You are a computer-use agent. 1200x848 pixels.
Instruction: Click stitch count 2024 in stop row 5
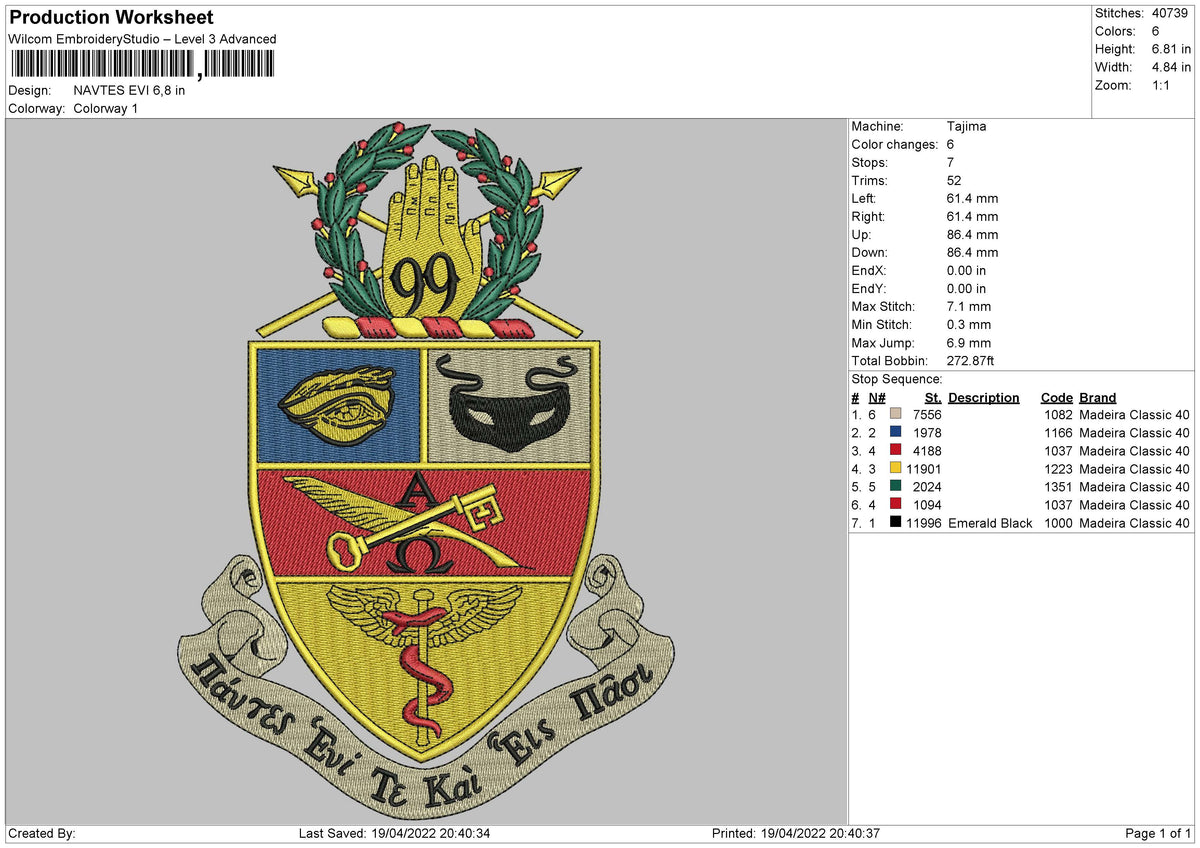tap(927, 487)
